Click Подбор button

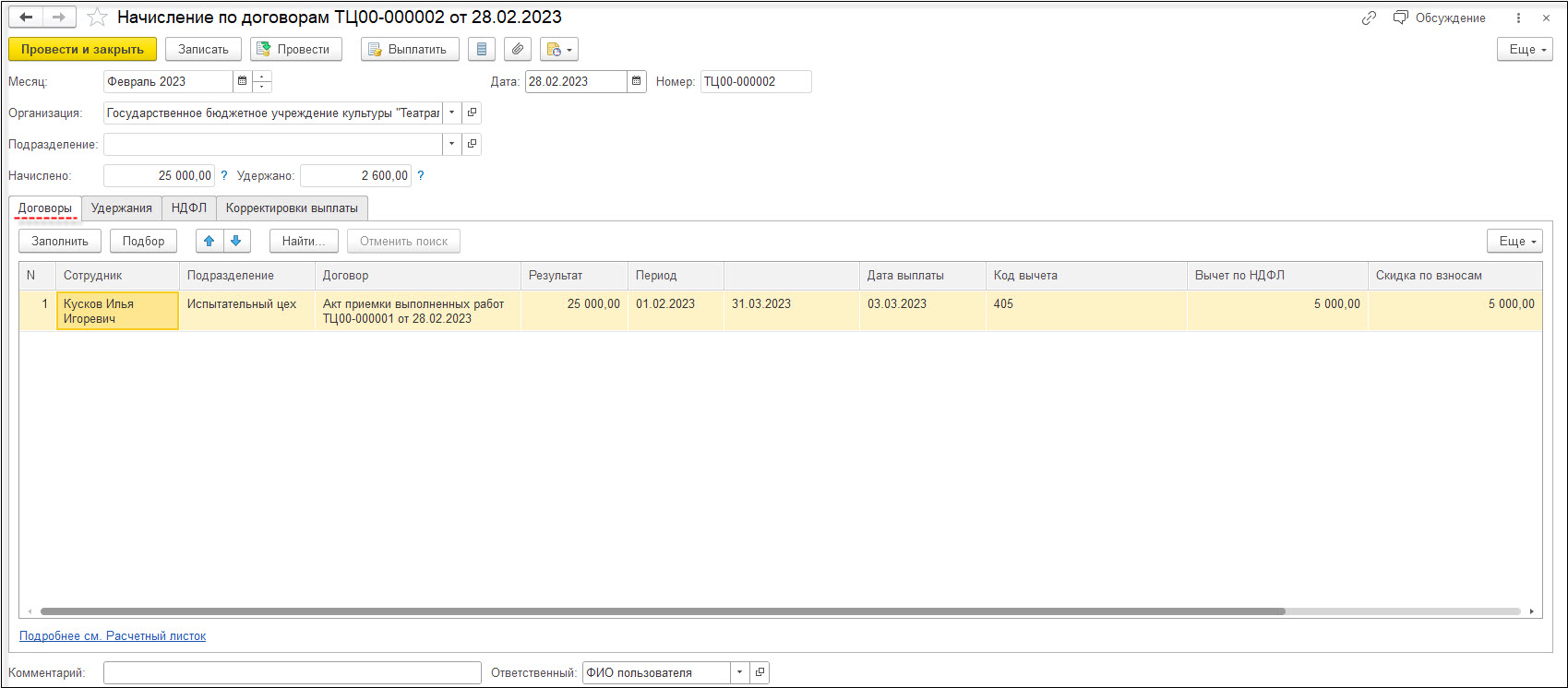tap(143, 241)
